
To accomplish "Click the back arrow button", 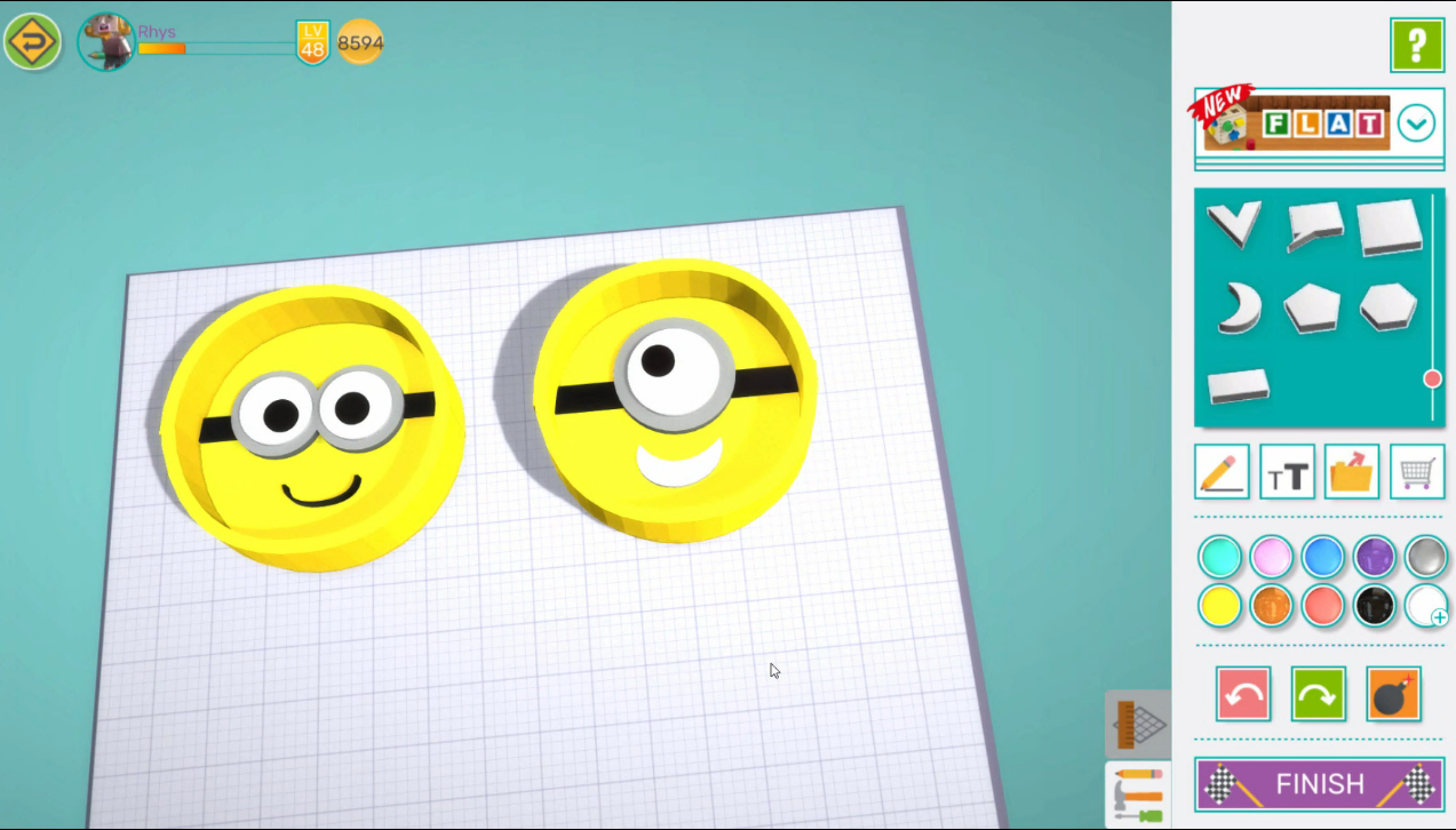I will [32, 42].
